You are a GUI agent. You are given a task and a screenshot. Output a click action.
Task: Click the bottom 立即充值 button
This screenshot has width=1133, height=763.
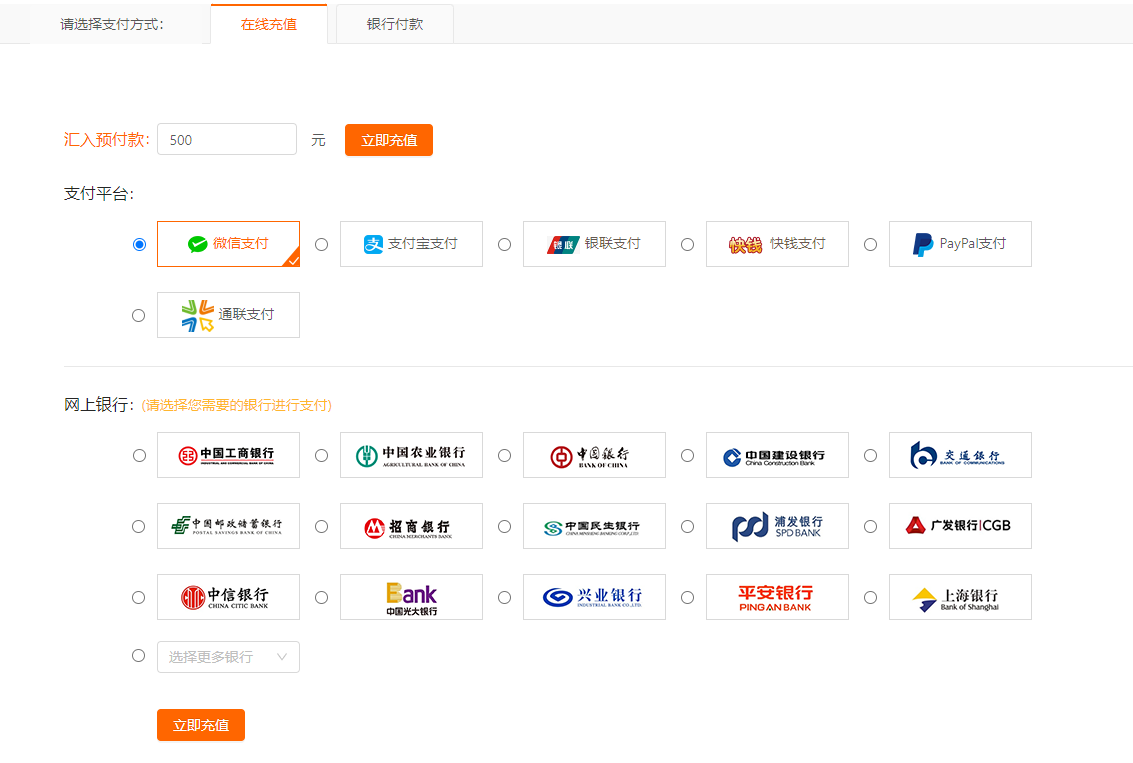[201, 725]
